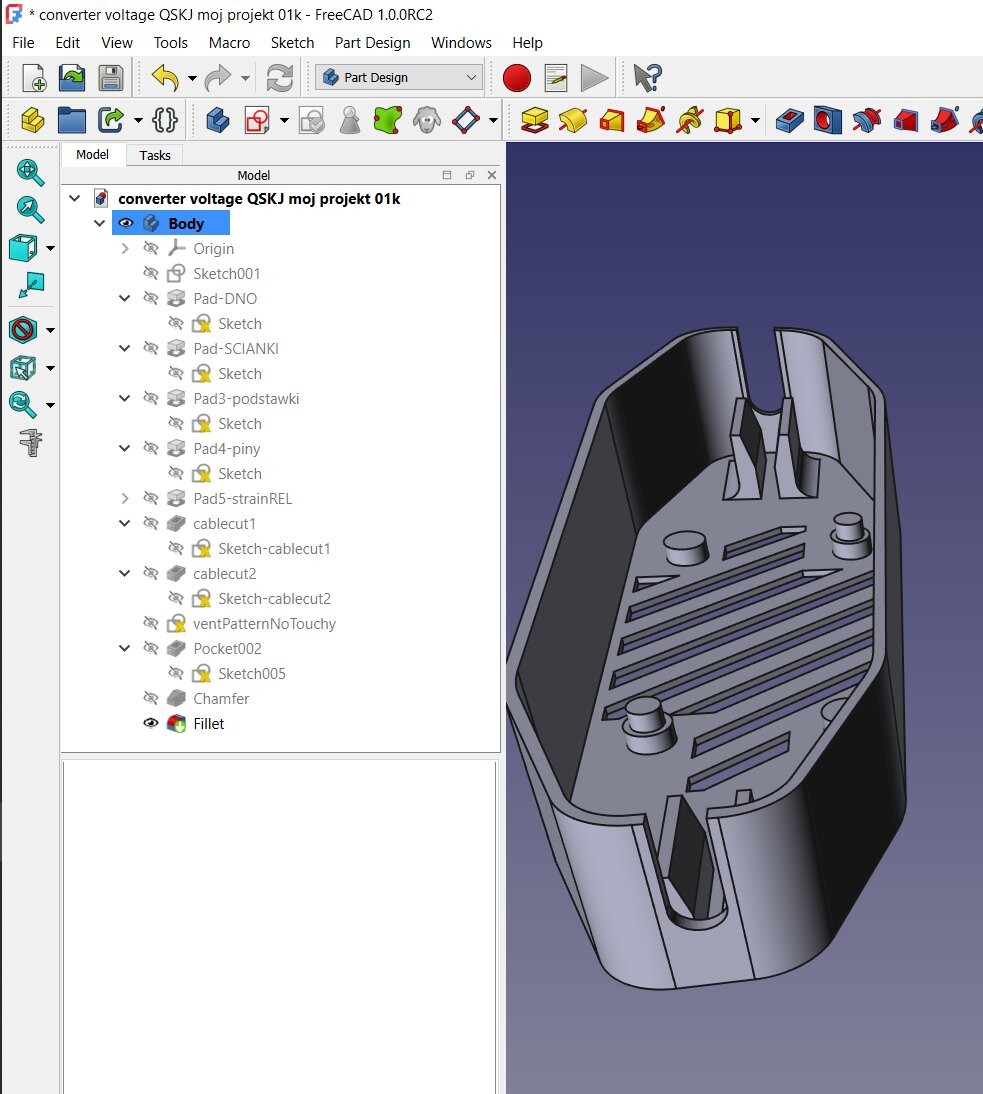Expand the Pad5-strainREL tree node
This screenshot has height=1094, width=983.
(x=125, y=498)
